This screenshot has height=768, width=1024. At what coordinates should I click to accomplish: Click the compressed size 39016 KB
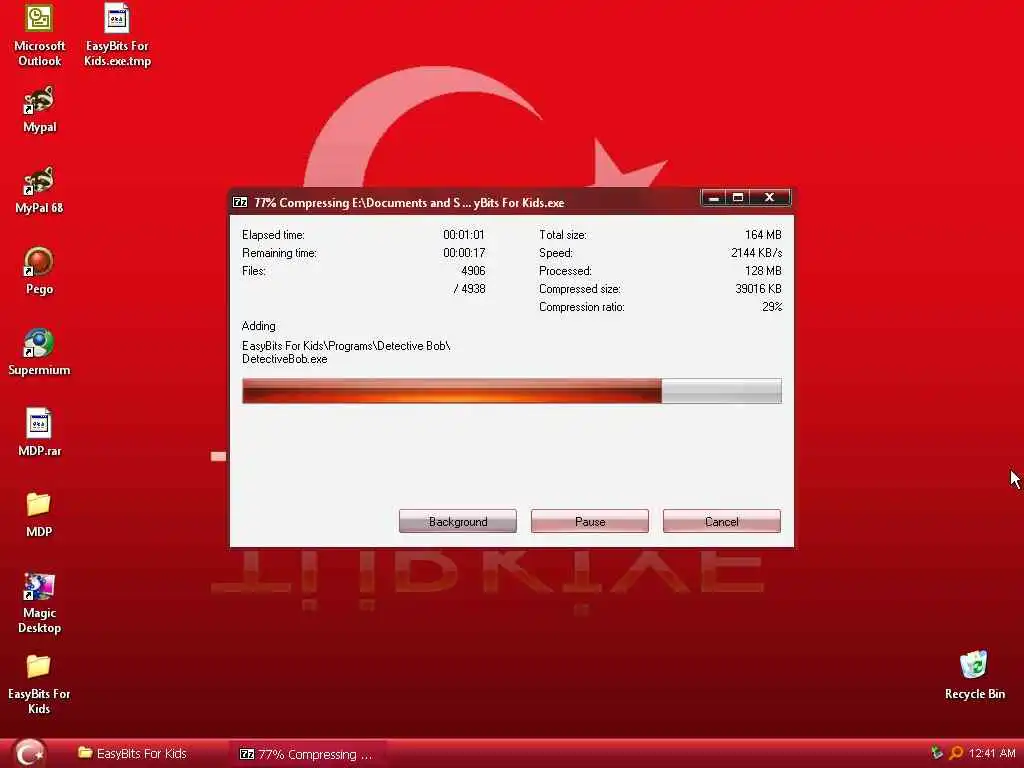[758, 289]
